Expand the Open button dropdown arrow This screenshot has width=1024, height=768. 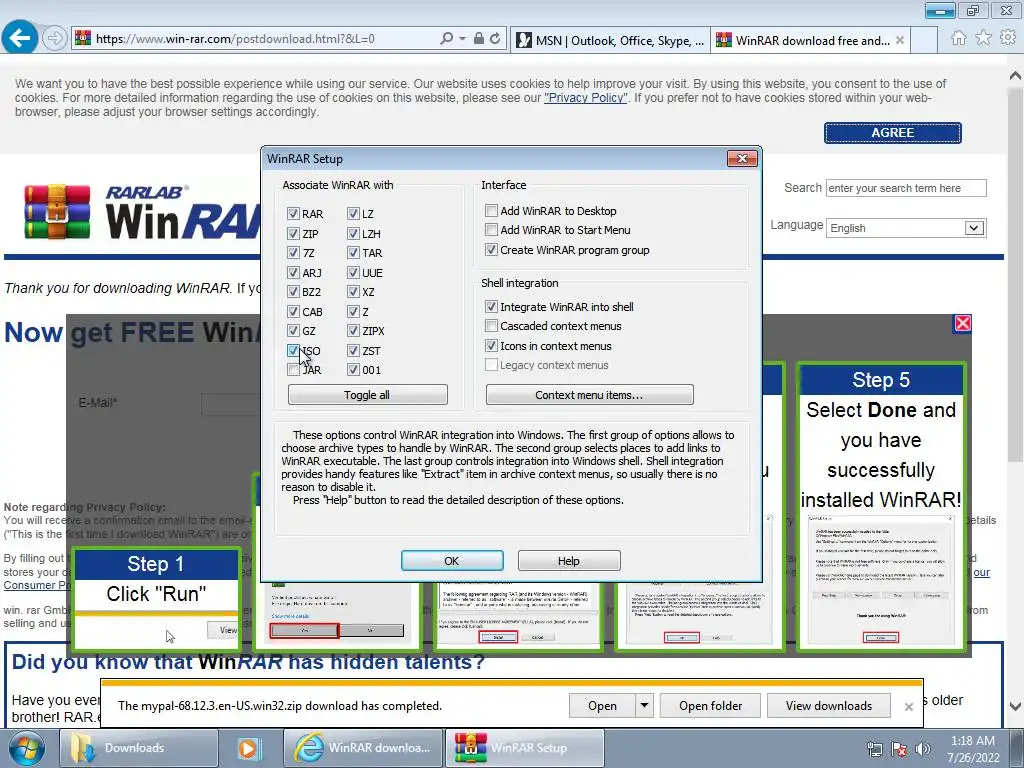pos(644,705)
